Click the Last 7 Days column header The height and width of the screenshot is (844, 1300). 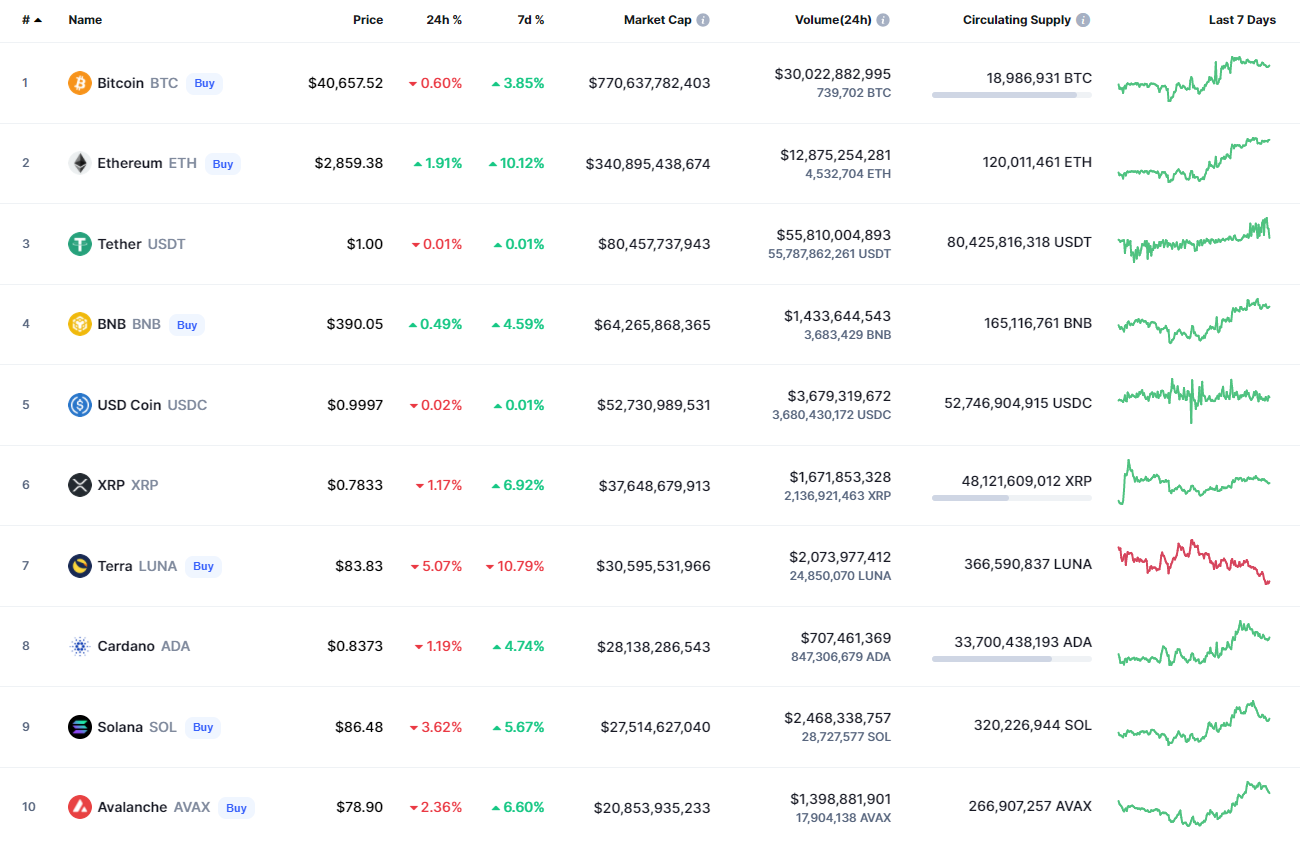1242,20
